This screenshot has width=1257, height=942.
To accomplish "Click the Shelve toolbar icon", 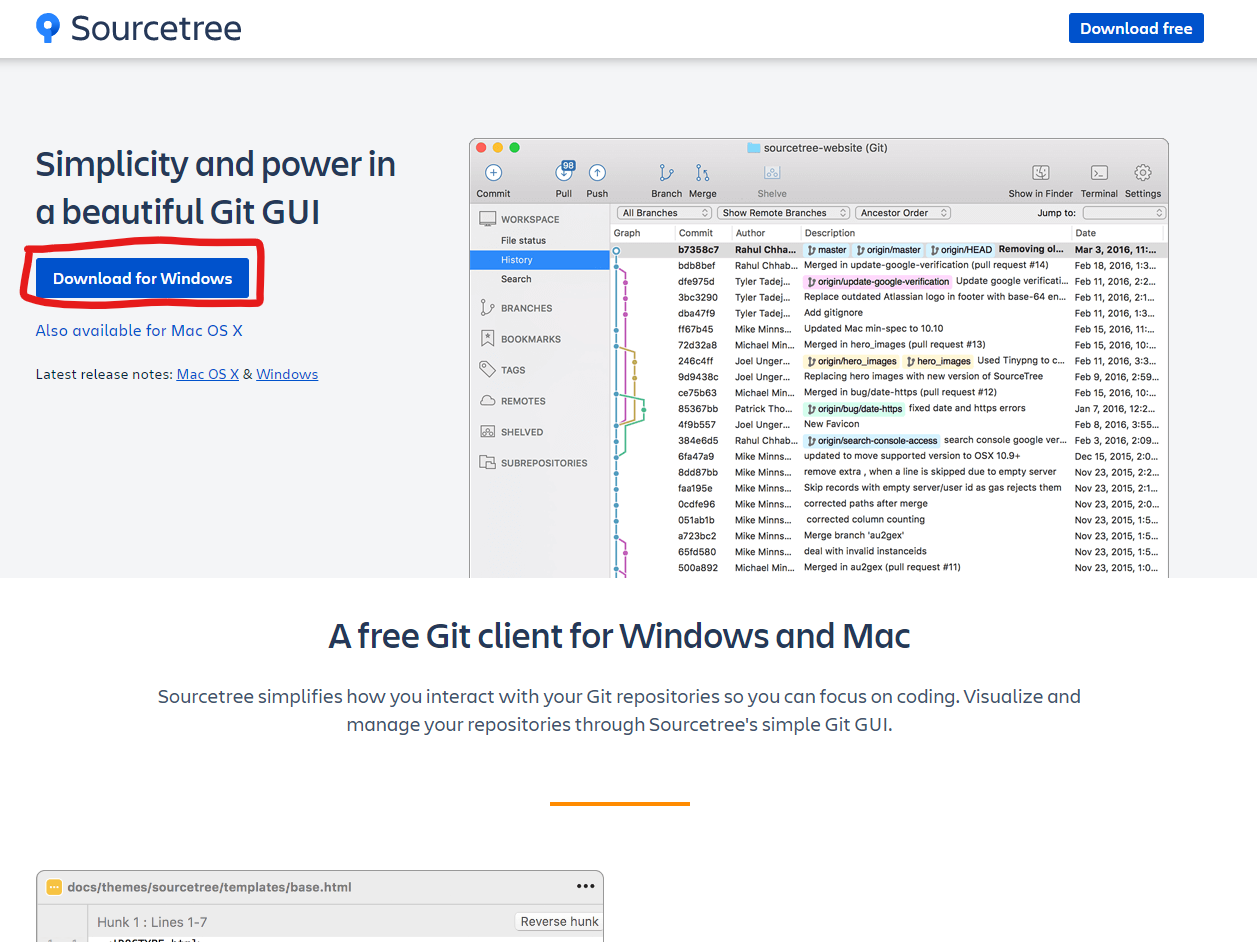I will 771,173.
